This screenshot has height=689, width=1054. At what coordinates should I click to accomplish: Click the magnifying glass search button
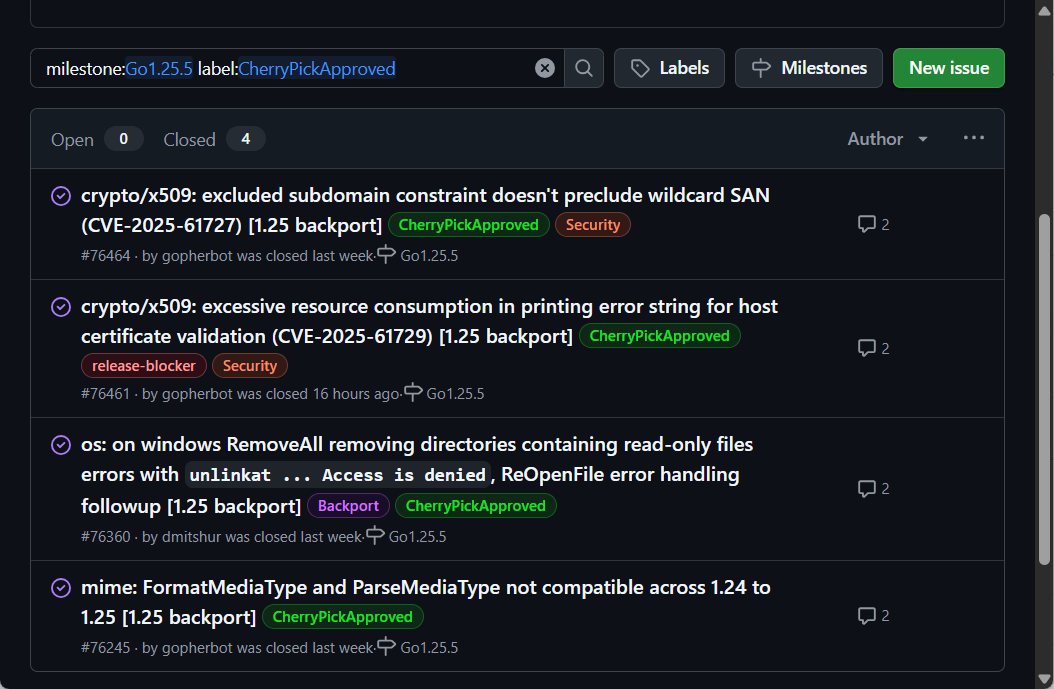(584, 68)
